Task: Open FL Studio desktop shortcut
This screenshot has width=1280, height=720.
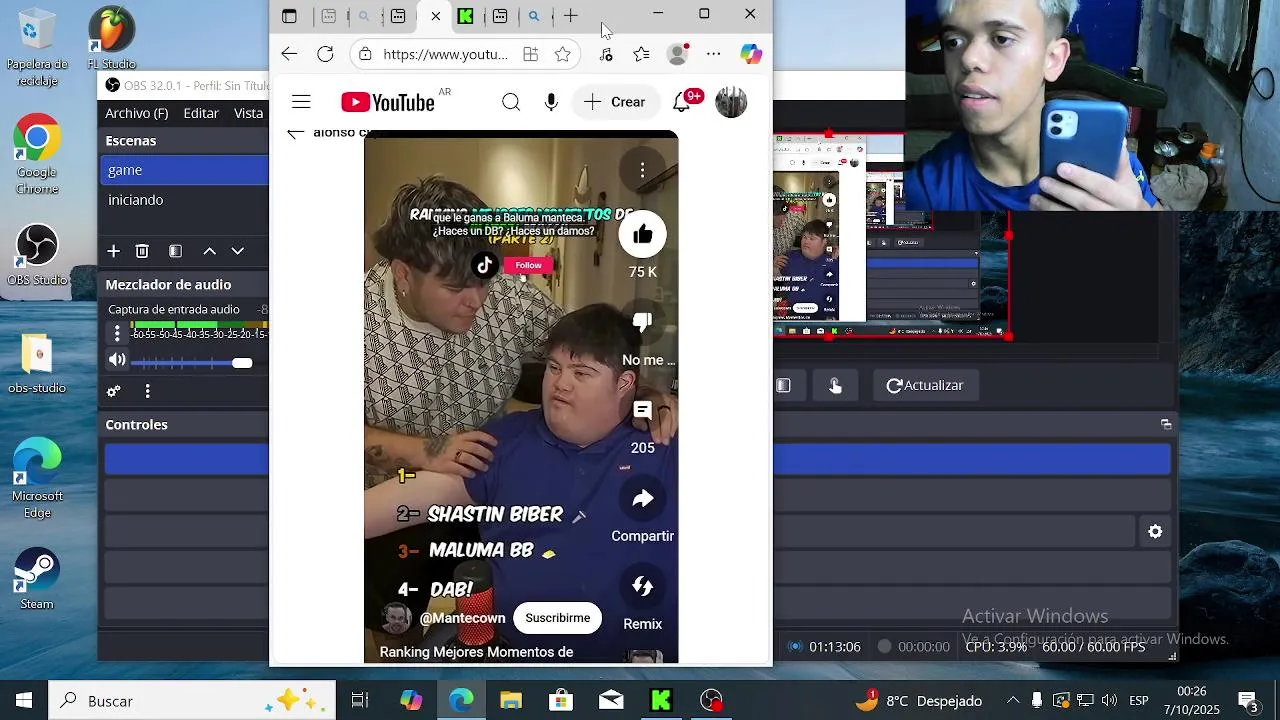Action: pyautogui.click(x=112, y=40)
